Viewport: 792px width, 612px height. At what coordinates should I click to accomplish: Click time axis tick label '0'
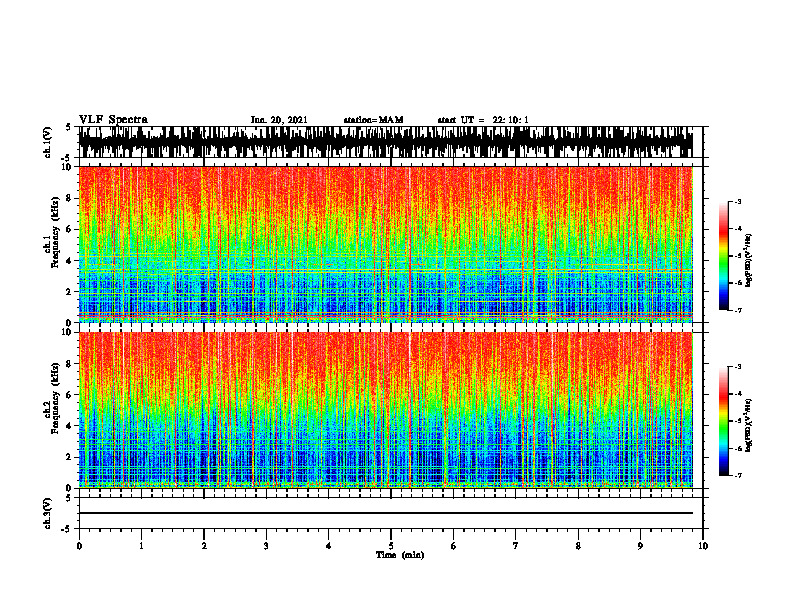[79, 546]
